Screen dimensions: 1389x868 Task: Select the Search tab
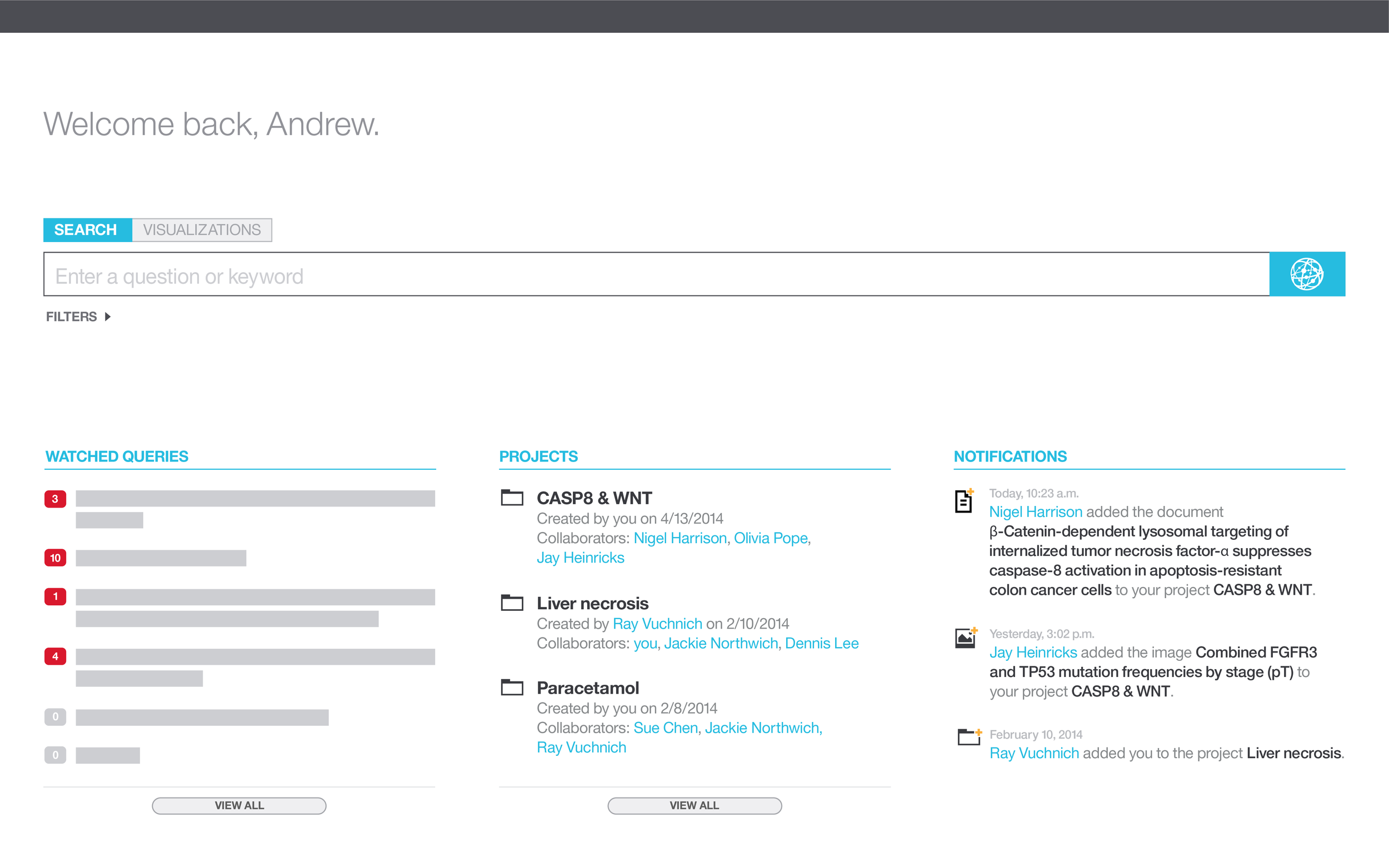[86, 229]
